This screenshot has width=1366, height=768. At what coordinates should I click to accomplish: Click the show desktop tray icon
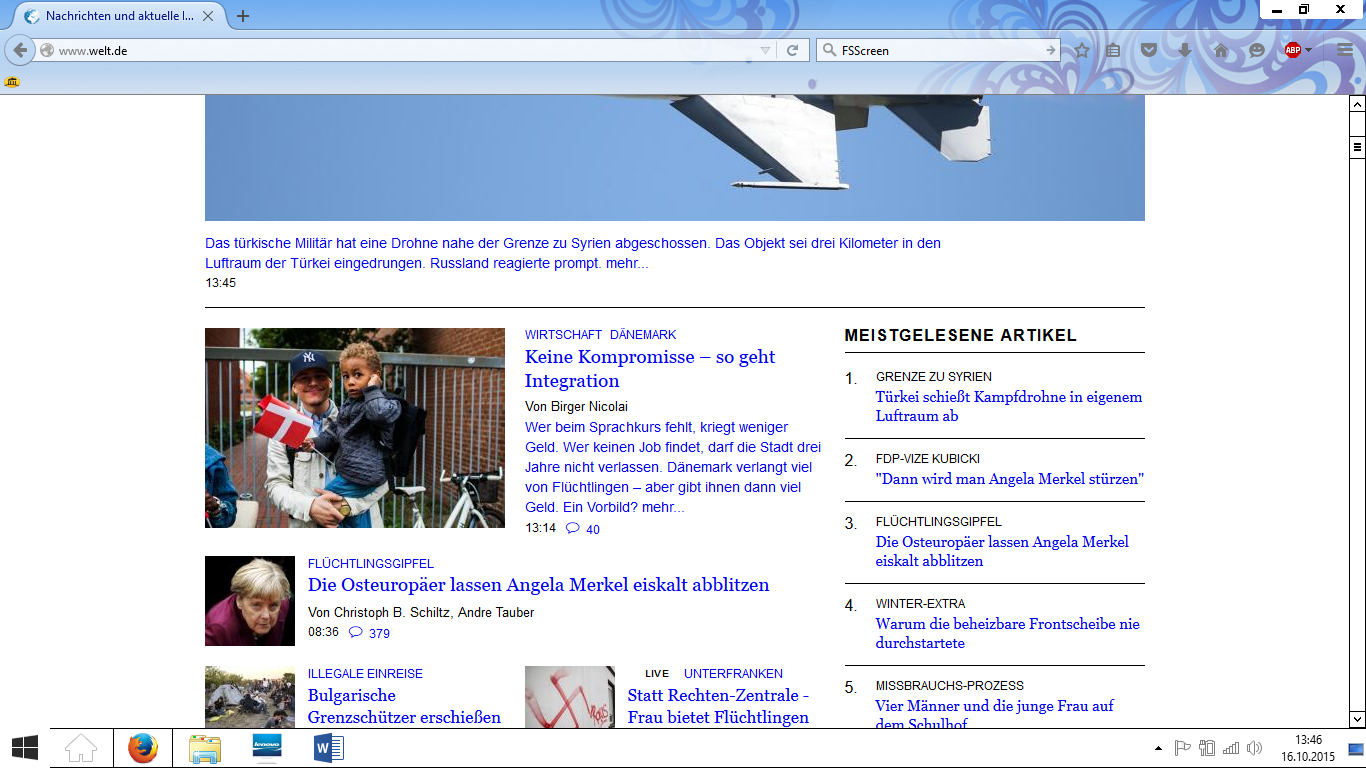click(1356, 748)
